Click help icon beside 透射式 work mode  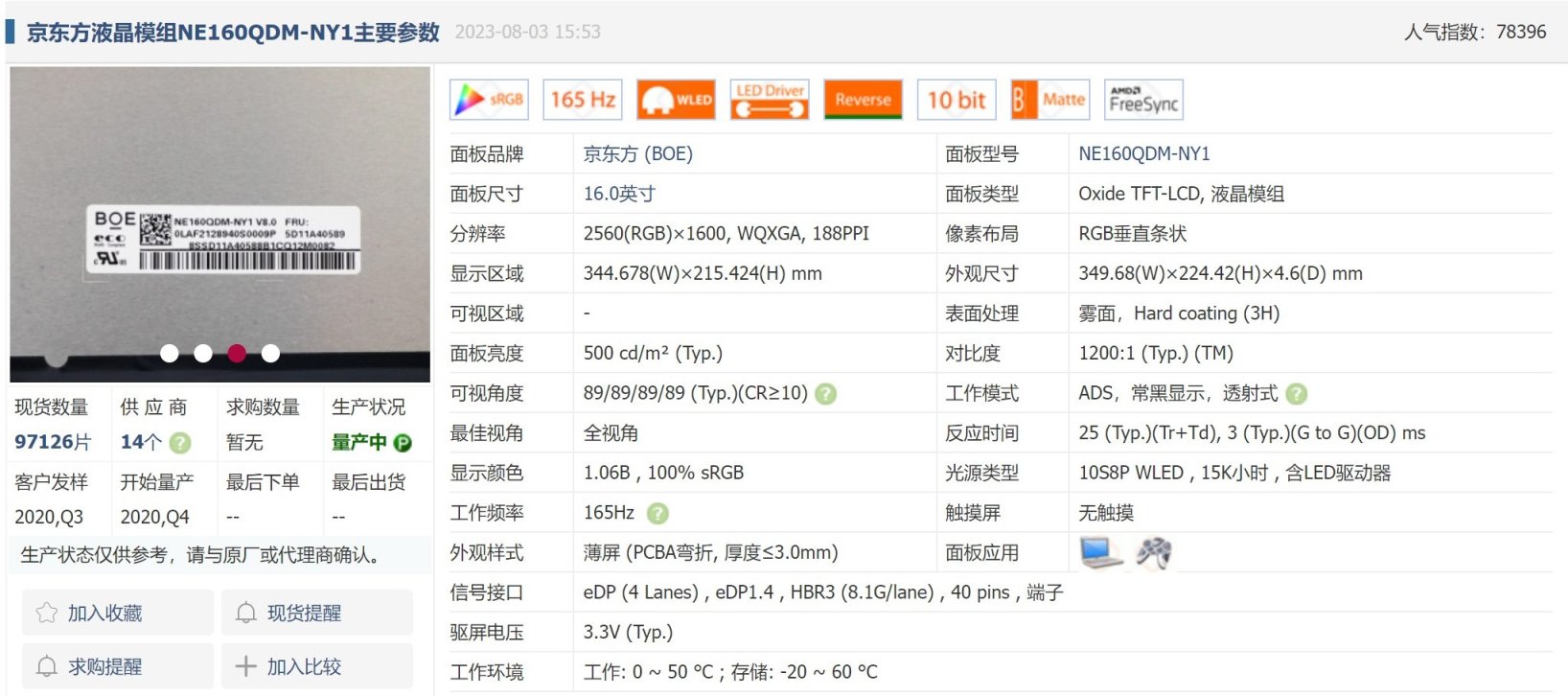point(1297,394)
